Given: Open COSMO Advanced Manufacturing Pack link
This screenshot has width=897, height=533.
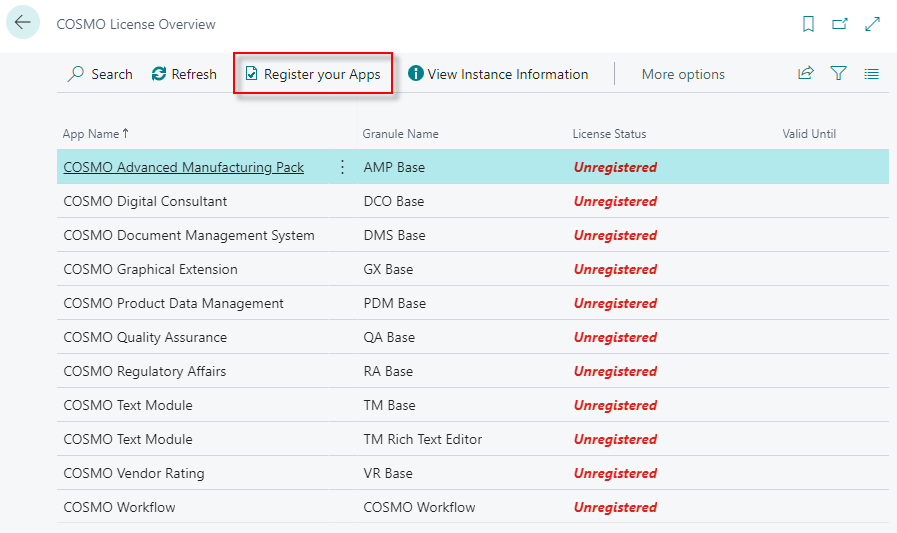Looking at the screenshot, I should 183,167.
